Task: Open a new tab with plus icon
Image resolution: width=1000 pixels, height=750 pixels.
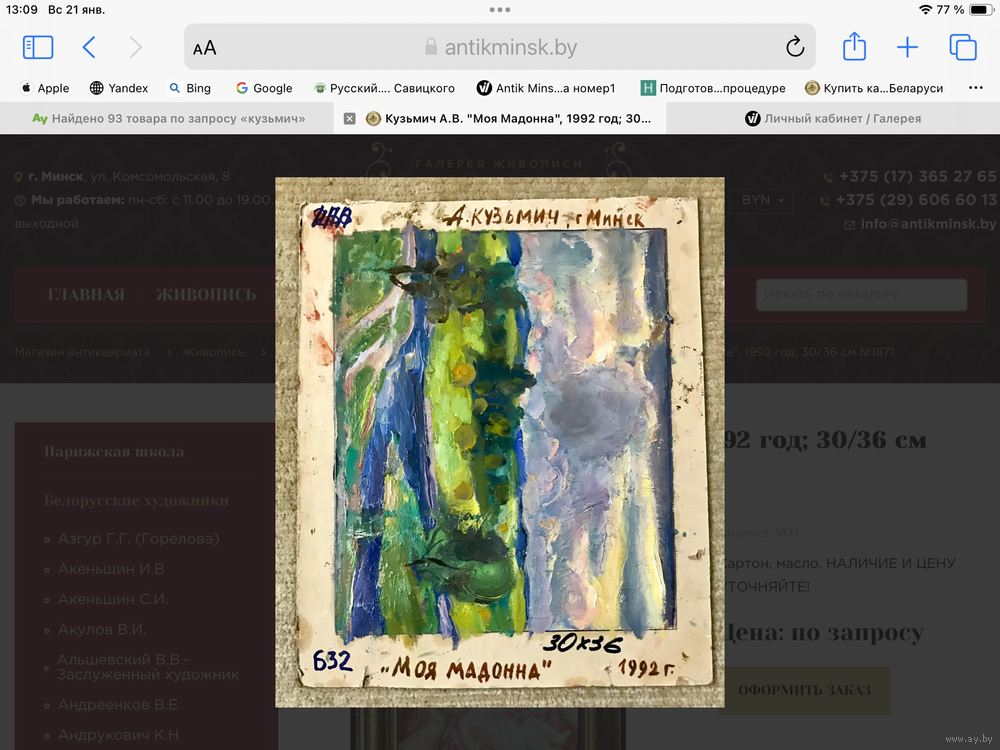Action: pos(907,47)
